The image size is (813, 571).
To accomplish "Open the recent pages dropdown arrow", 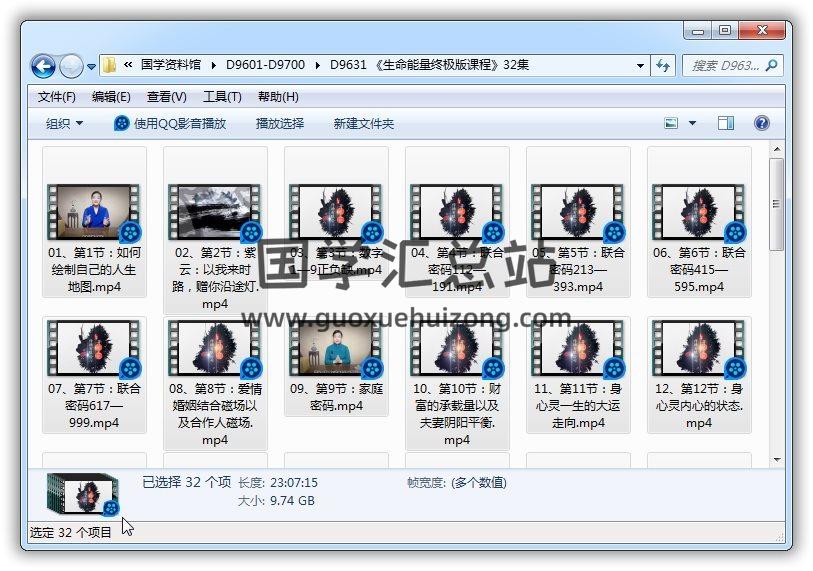I will tap(92, 67).
